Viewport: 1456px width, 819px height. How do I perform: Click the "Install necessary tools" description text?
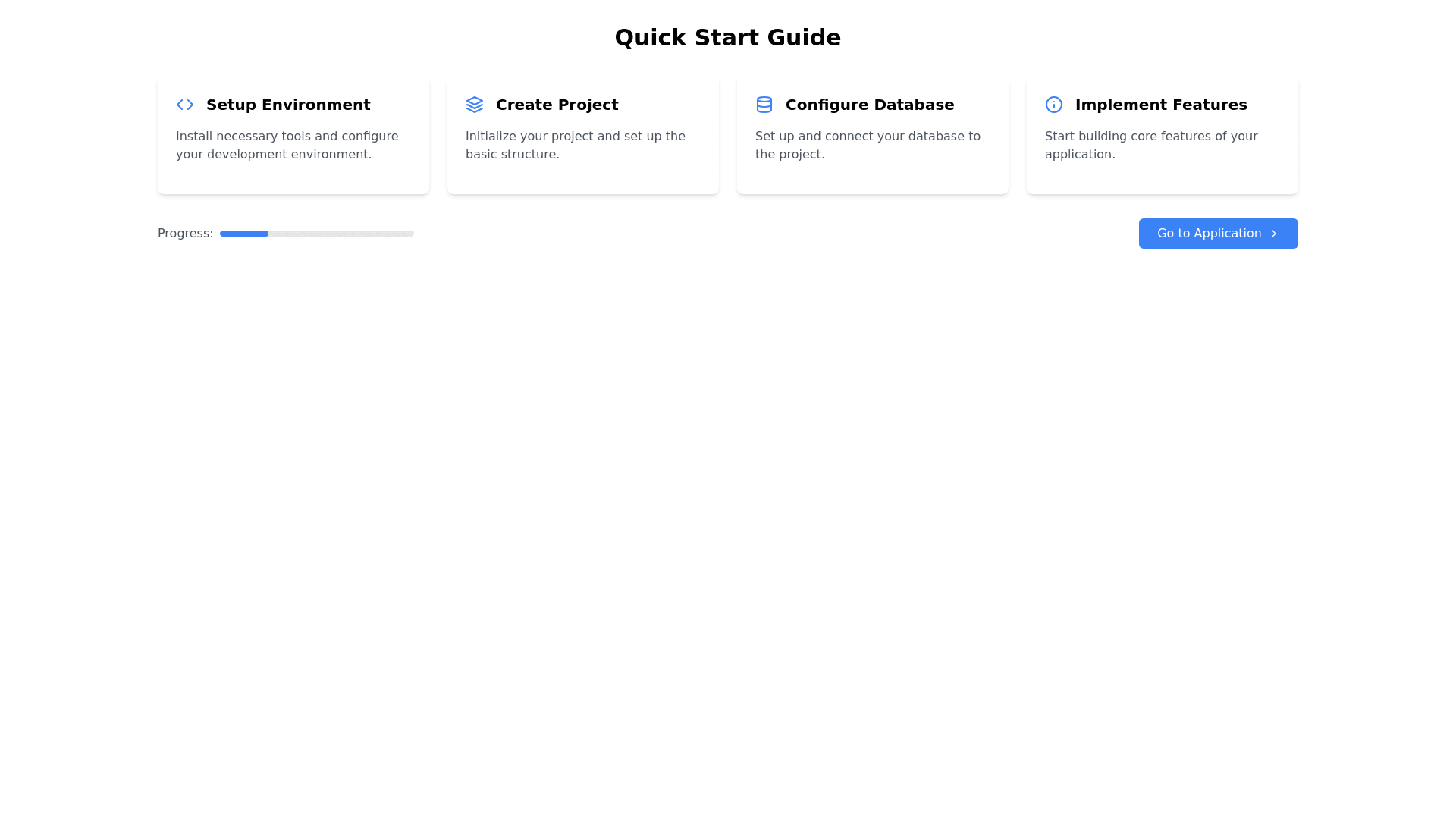287,145
